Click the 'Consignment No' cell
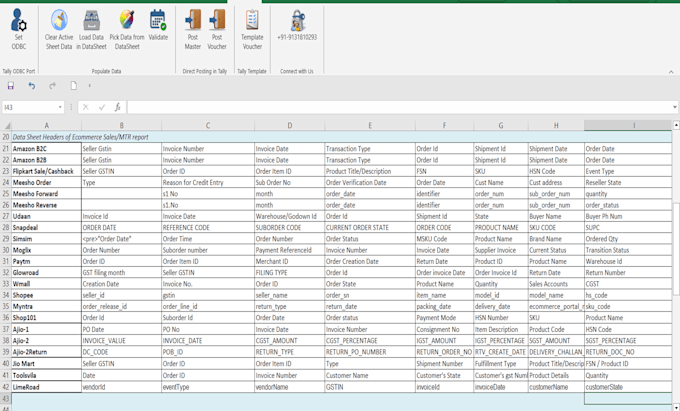The width and height of the screenshot is (680, 411). [445, 329]
